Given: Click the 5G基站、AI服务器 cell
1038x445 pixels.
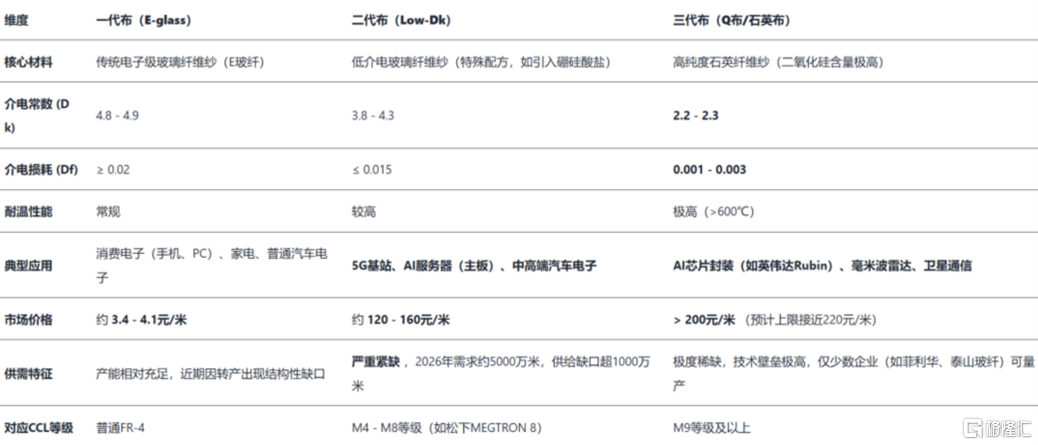Looking at the screenshot, I should click(474, 266).
